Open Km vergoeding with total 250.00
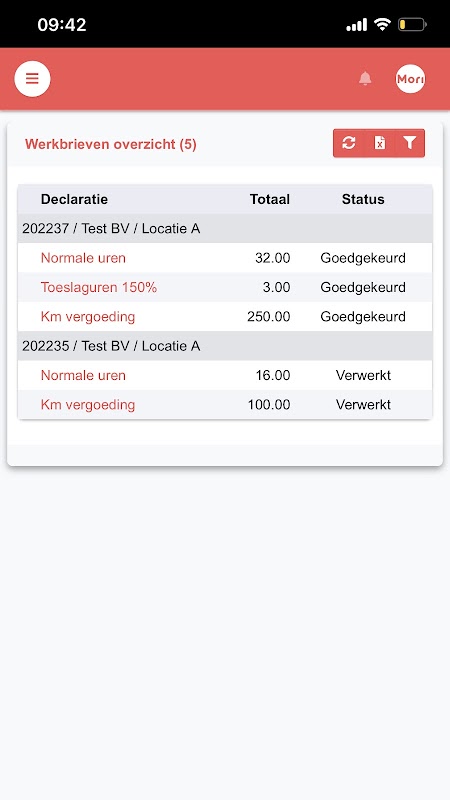This screenshot has width=450, height=800. (x=88, y=317)
